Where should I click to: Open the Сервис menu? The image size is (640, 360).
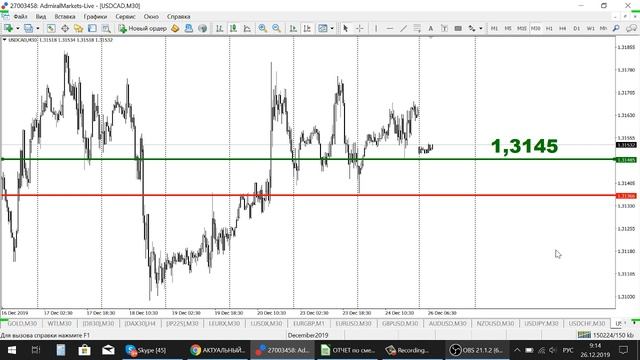[125, 16]
